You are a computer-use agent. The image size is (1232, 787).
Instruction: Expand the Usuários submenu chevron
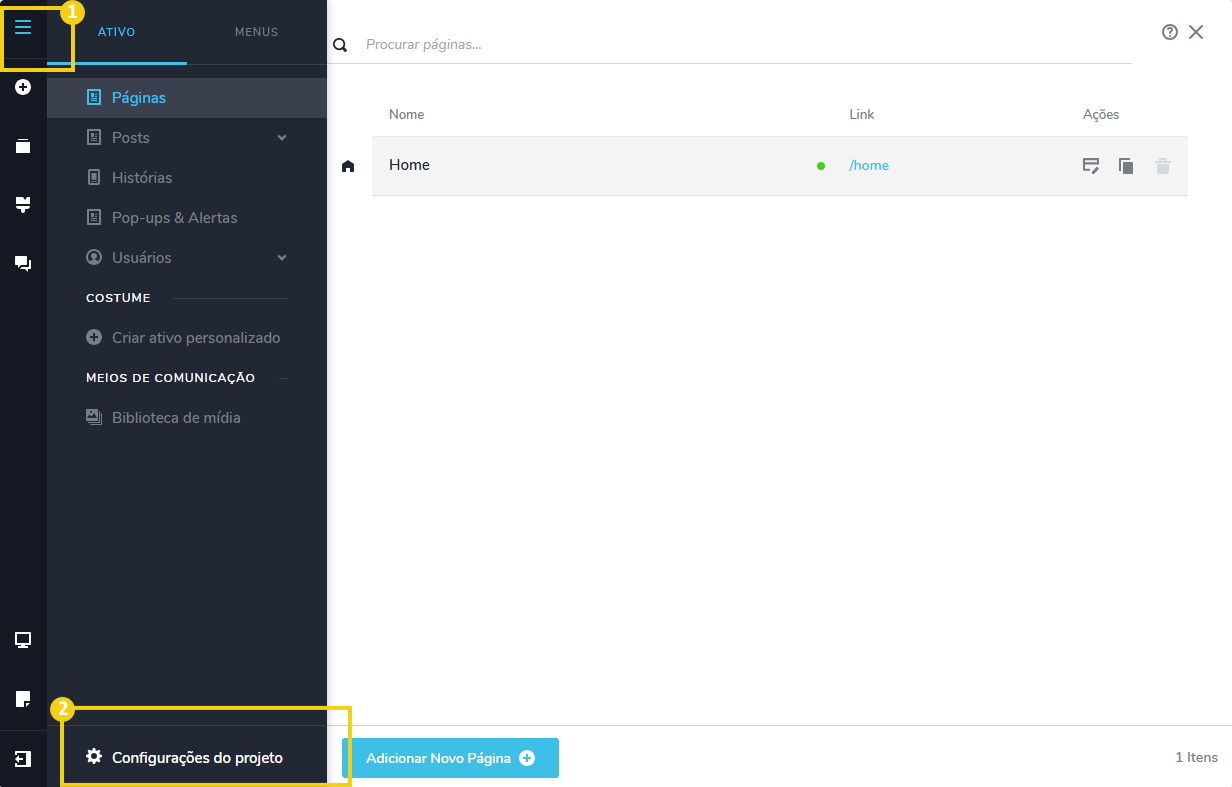pyautogui.click(x=282, y=258)
